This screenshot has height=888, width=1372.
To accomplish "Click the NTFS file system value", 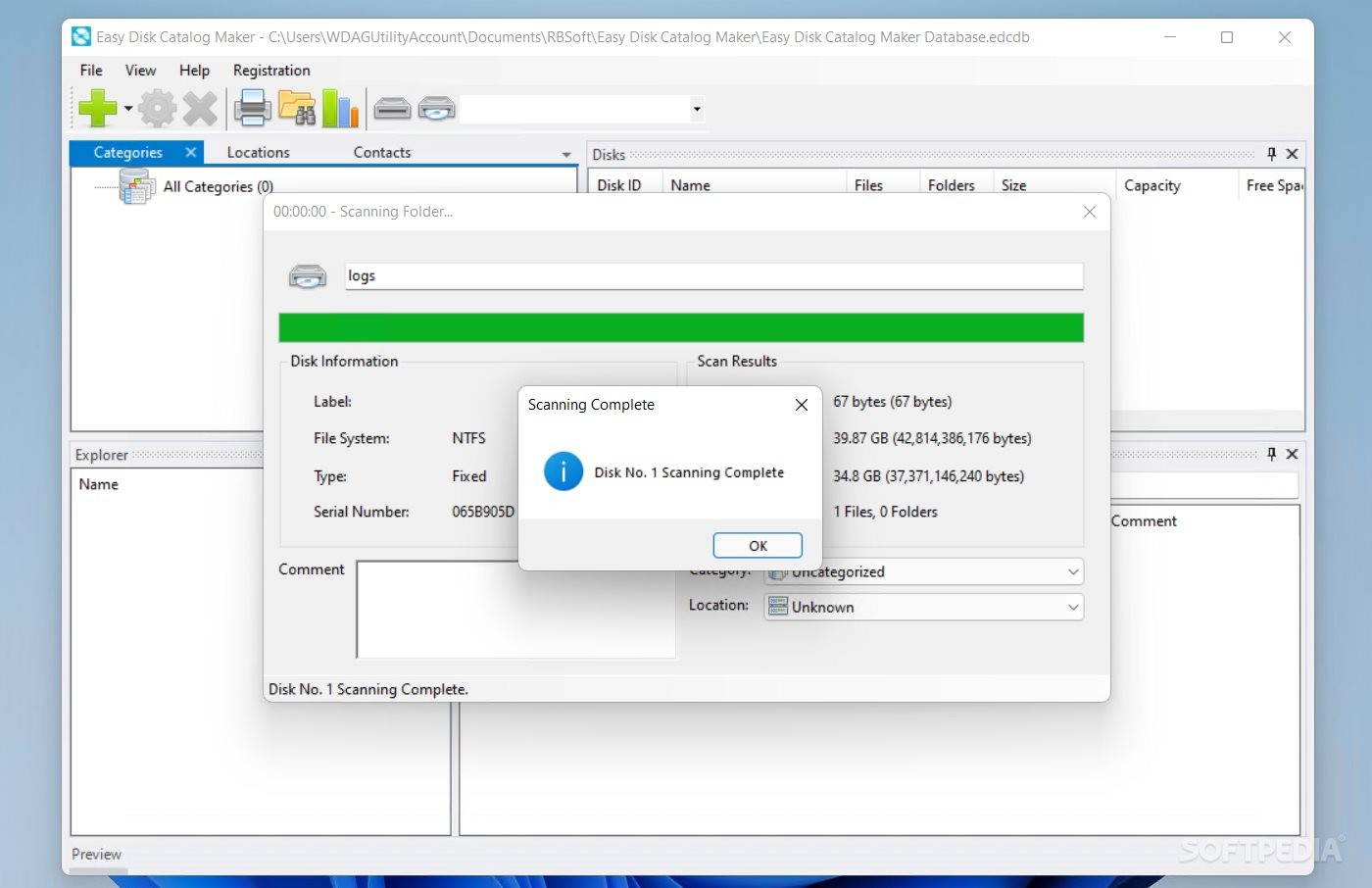I will tap(468, 438).
